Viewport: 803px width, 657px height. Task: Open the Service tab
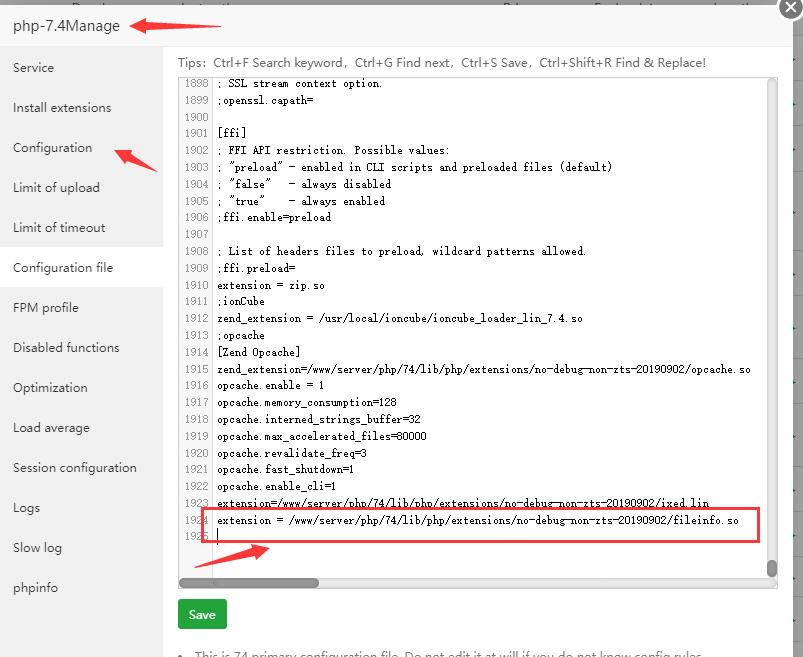coord(33,68)
